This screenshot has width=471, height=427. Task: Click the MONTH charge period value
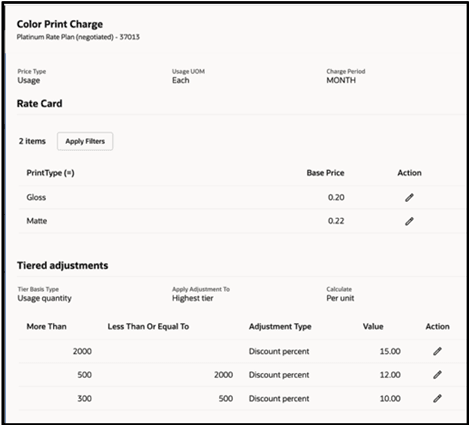(x=341, y=80)
